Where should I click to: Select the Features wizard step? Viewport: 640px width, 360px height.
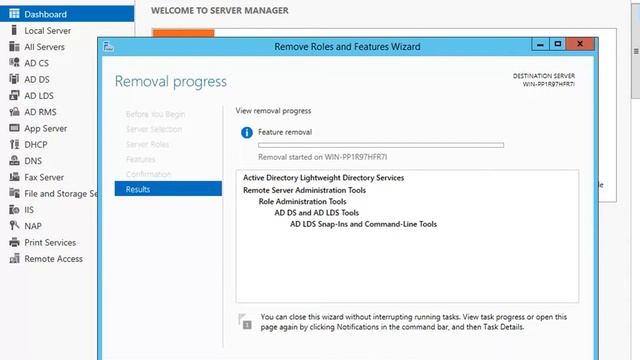(140, 159)
